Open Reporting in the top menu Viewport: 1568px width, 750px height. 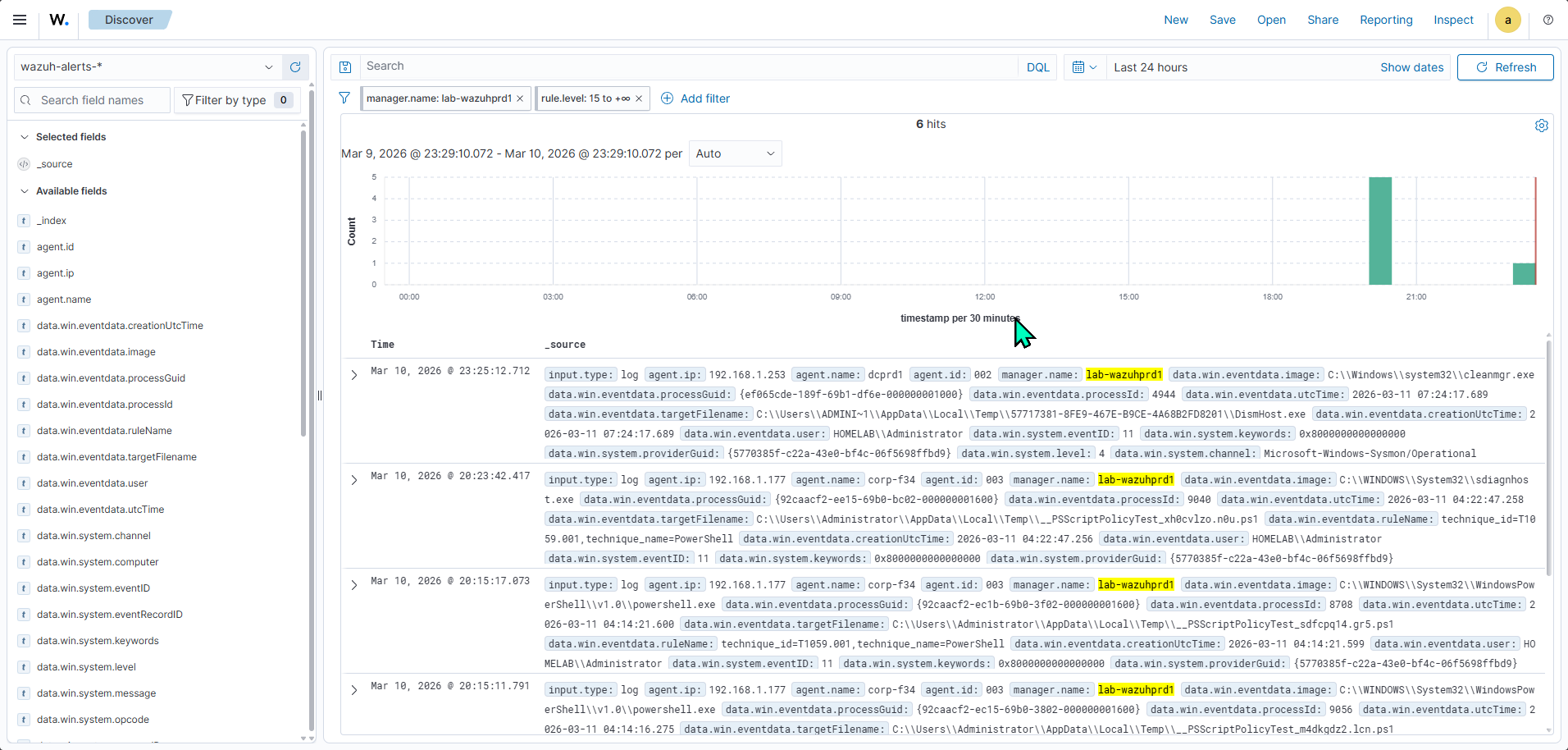click(1386, 20)
